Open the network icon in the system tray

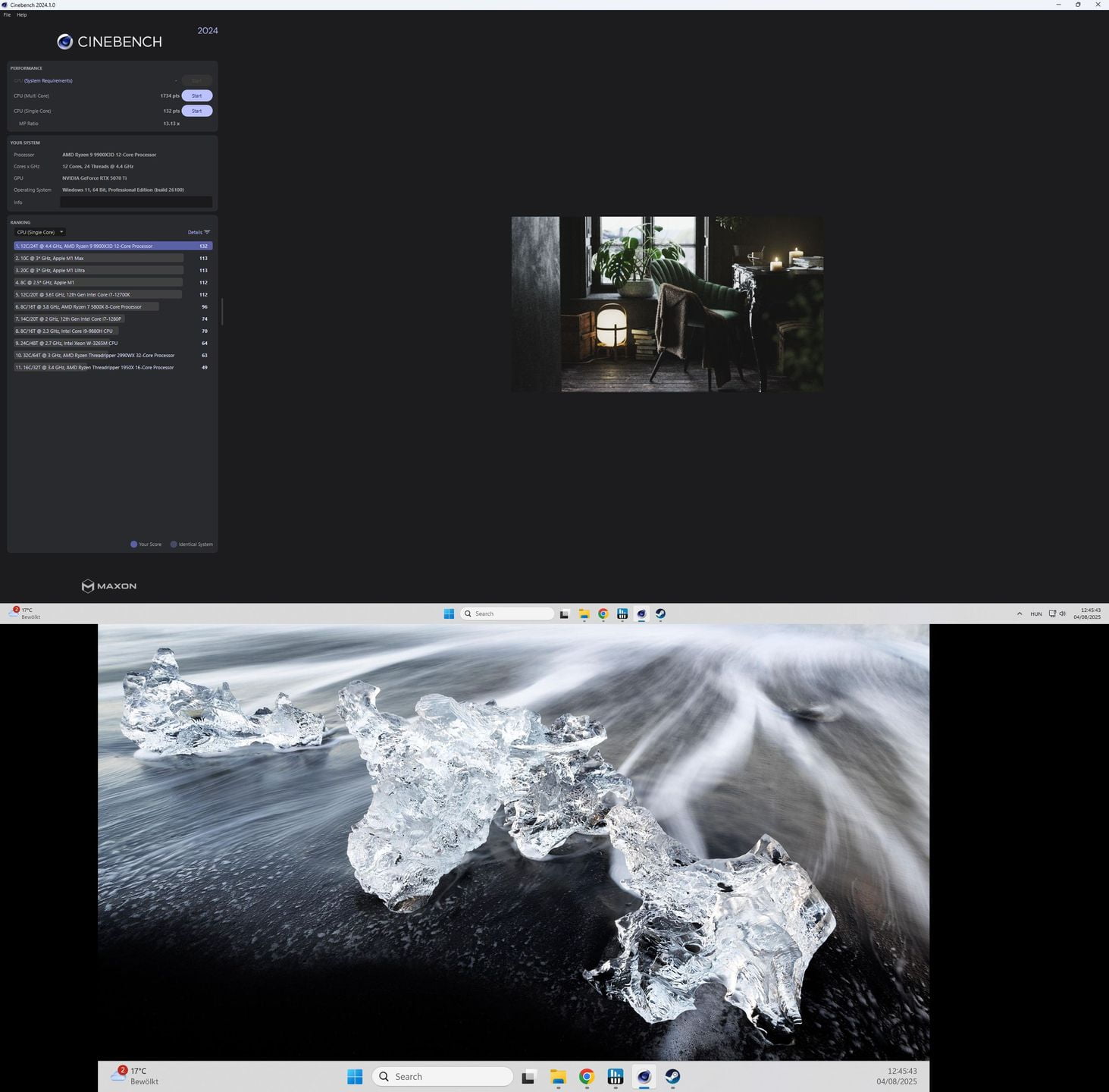pos(1052,613)
